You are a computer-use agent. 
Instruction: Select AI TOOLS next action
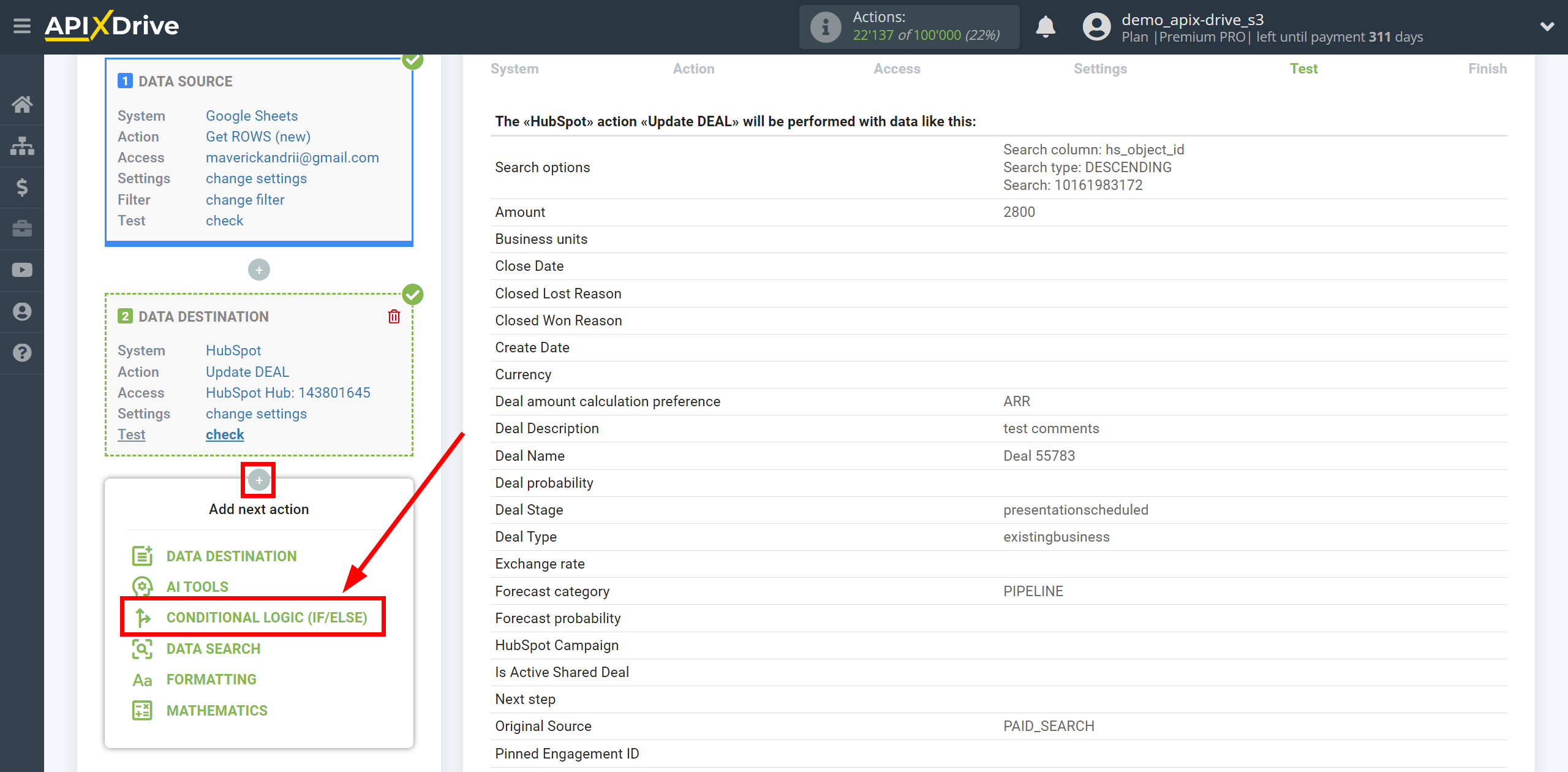coord(197,586)
